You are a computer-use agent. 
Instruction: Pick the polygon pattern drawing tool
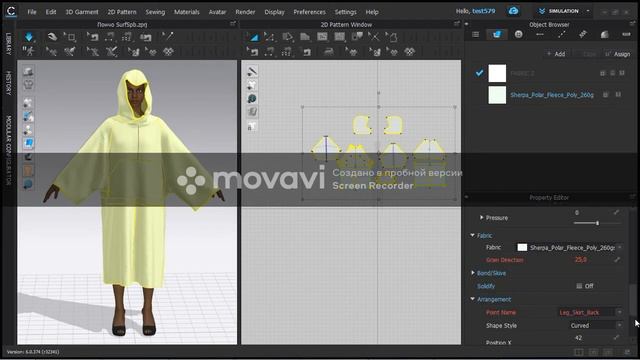point(287,37)
